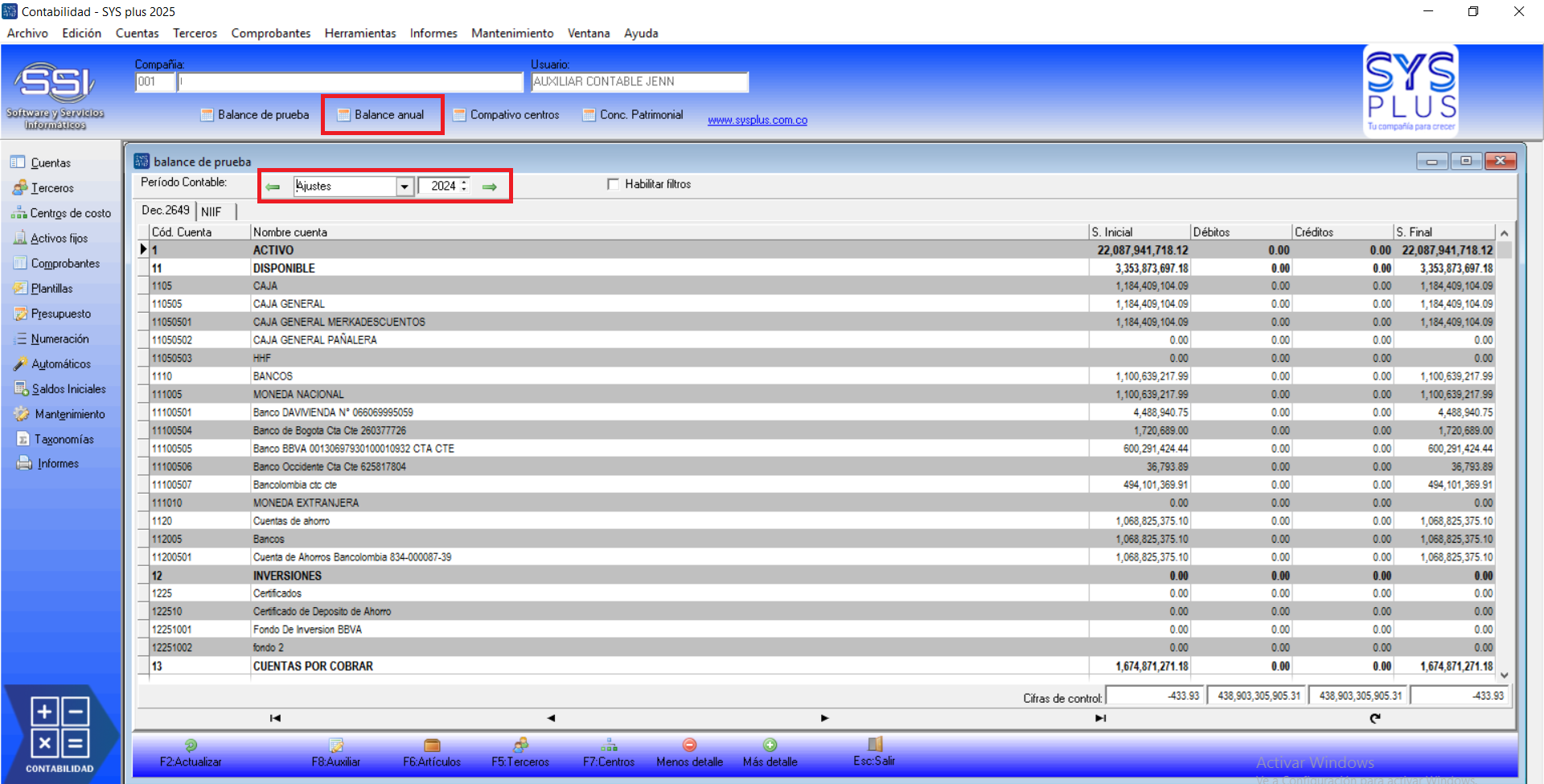
Task: Open the Edición menu
Action: click(82, 33)
